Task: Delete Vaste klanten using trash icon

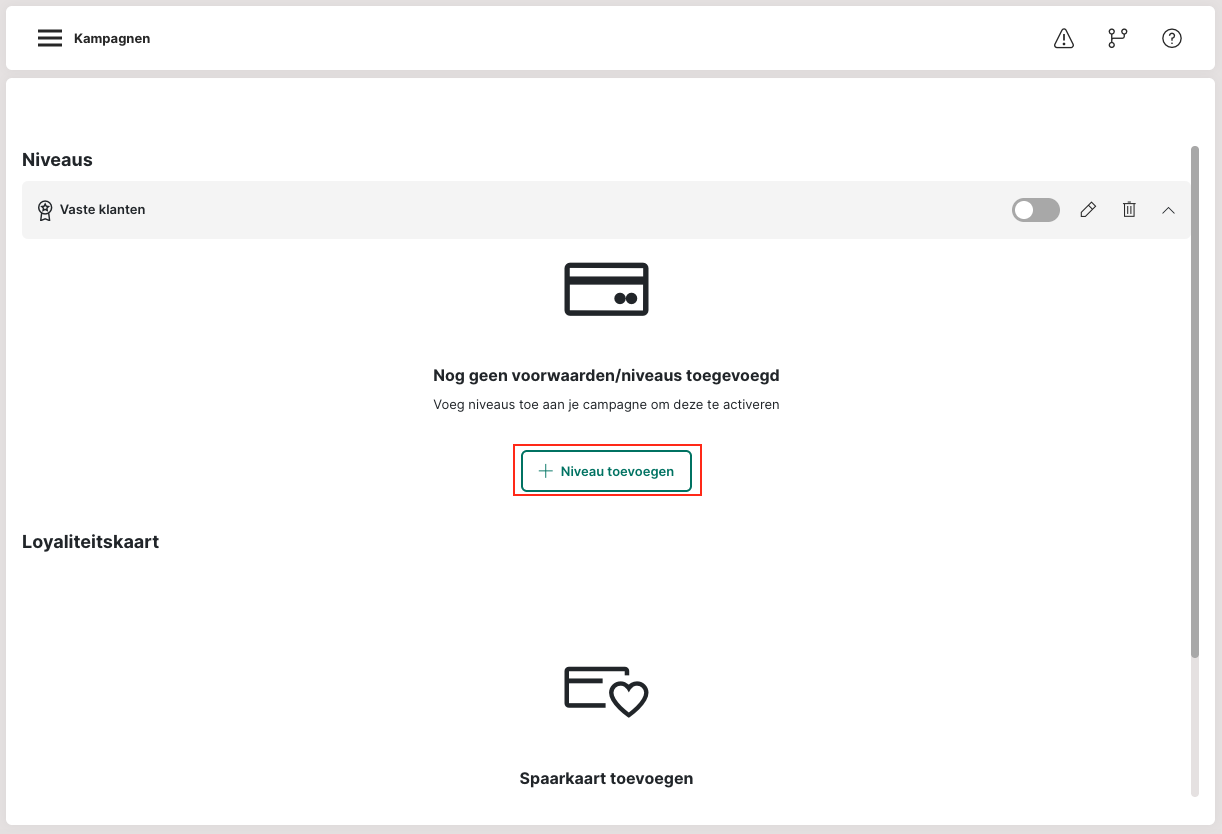Action: pyautogui.click(x=1129, y=209)
